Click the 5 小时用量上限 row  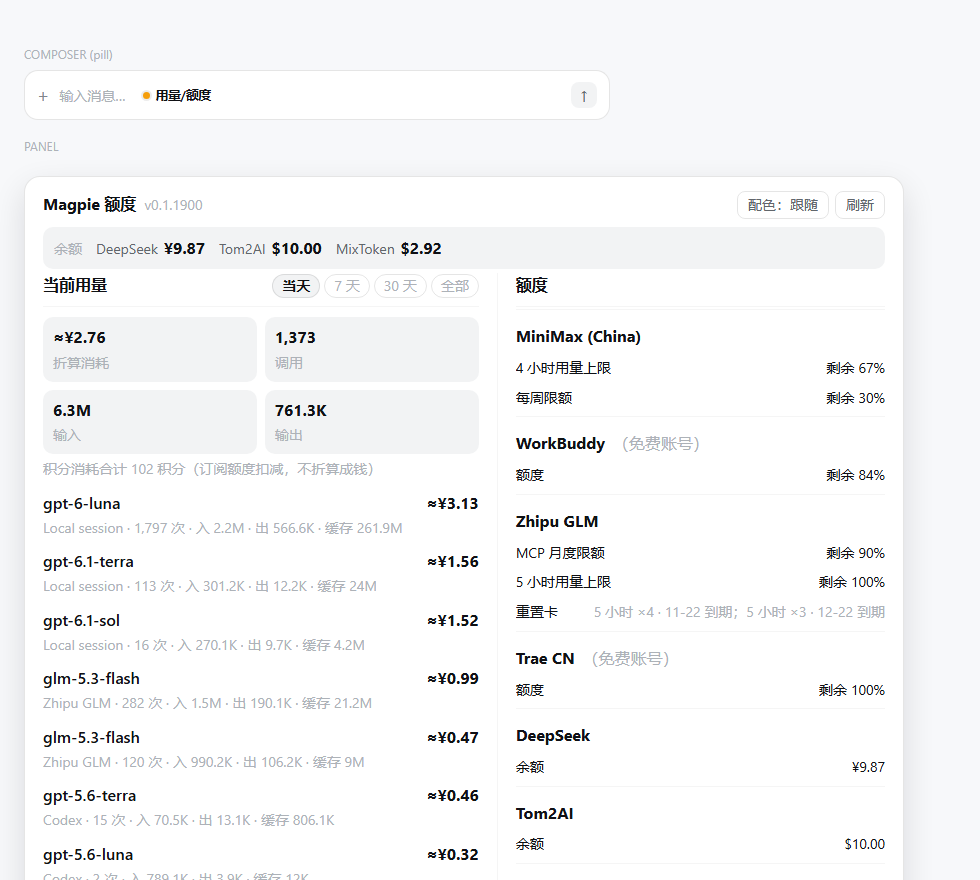[700, 582]
